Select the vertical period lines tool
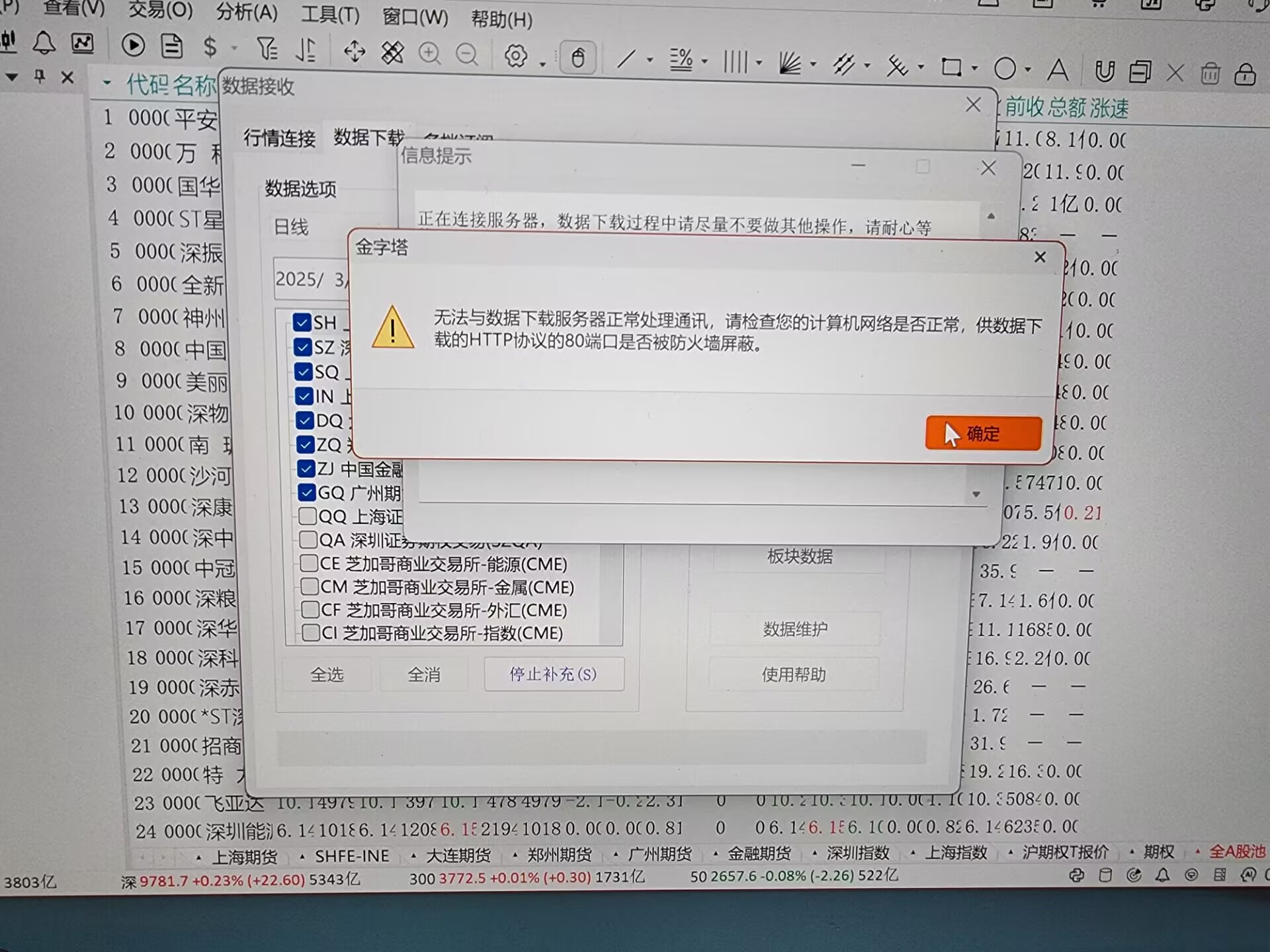Image resolution: width=1270 pixels, height=952 pixels. (736, 62)
